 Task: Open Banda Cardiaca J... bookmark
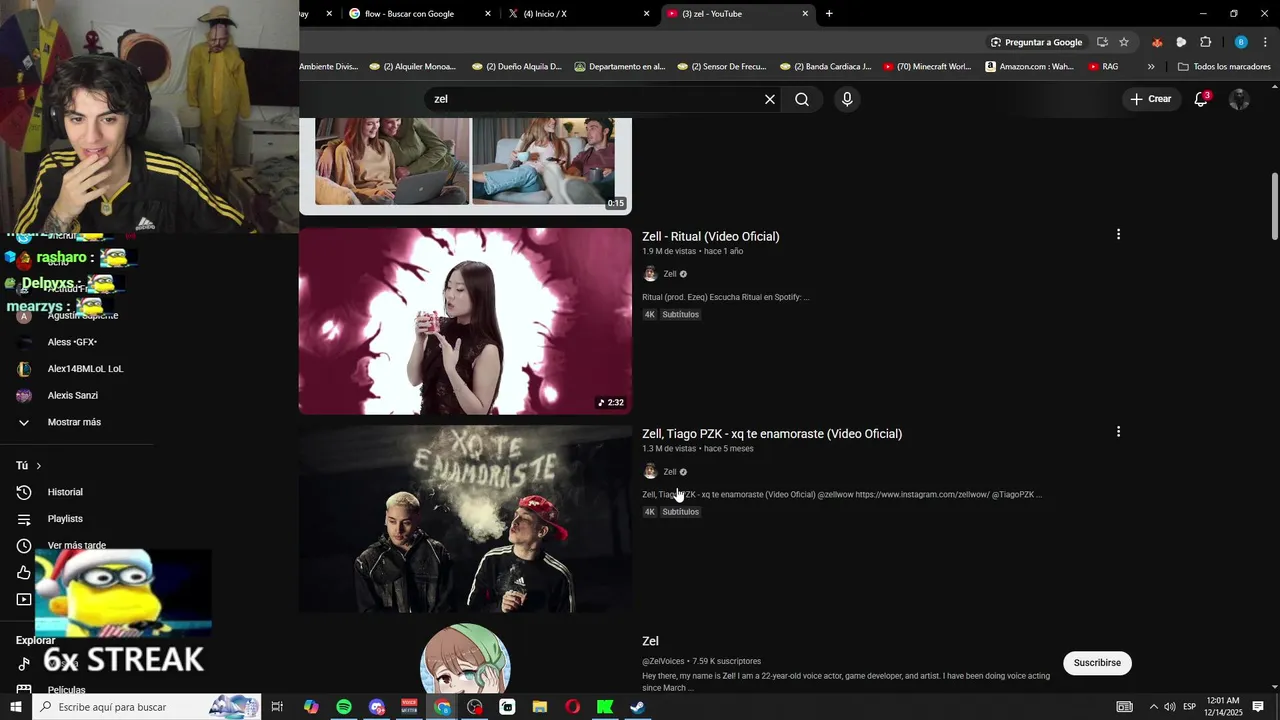(824, 67)
